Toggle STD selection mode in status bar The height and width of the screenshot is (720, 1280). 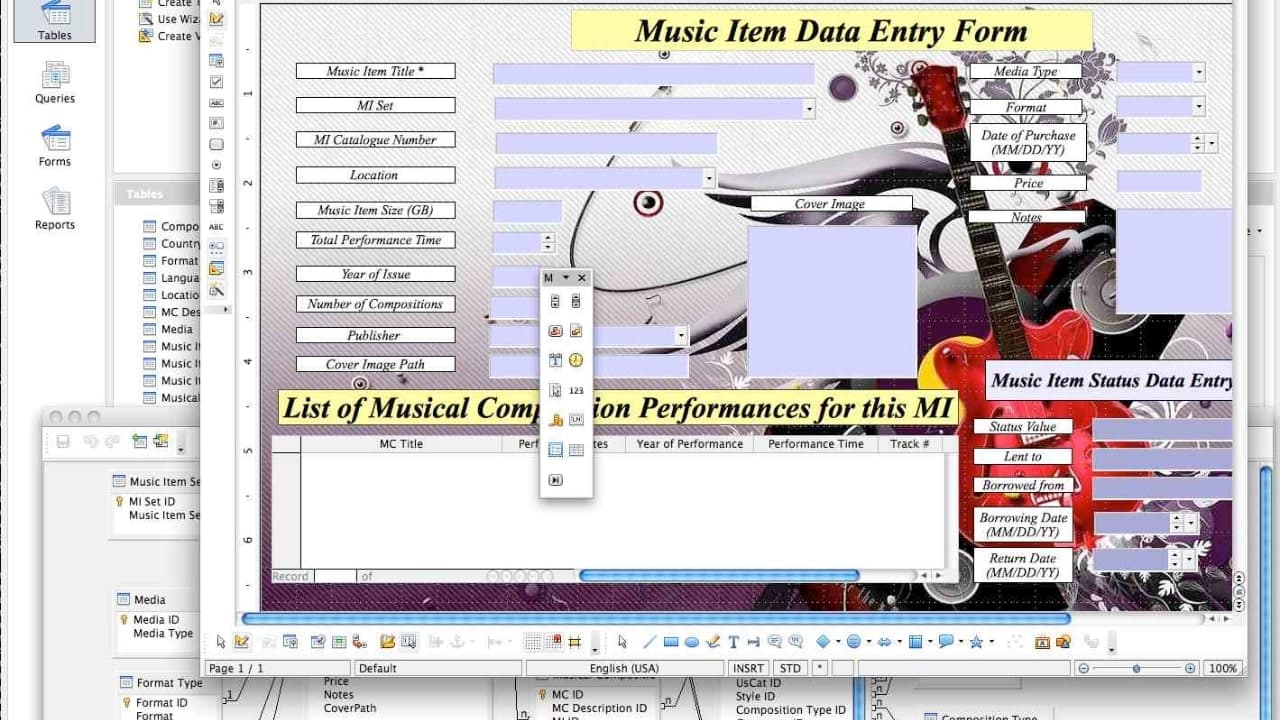[x=790, y=668]
